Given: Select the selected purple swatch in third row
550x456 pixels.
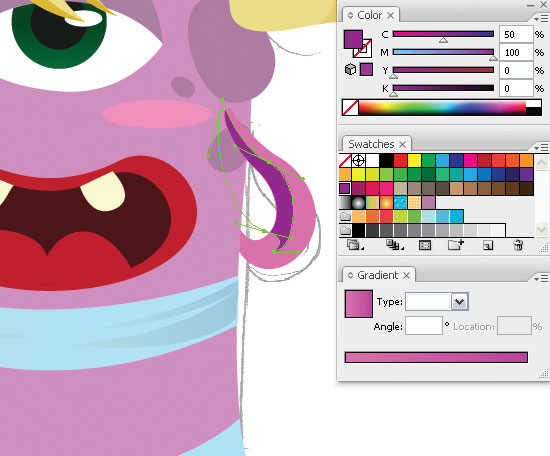Looking at the screenshot, I should [x=345, y=188].
